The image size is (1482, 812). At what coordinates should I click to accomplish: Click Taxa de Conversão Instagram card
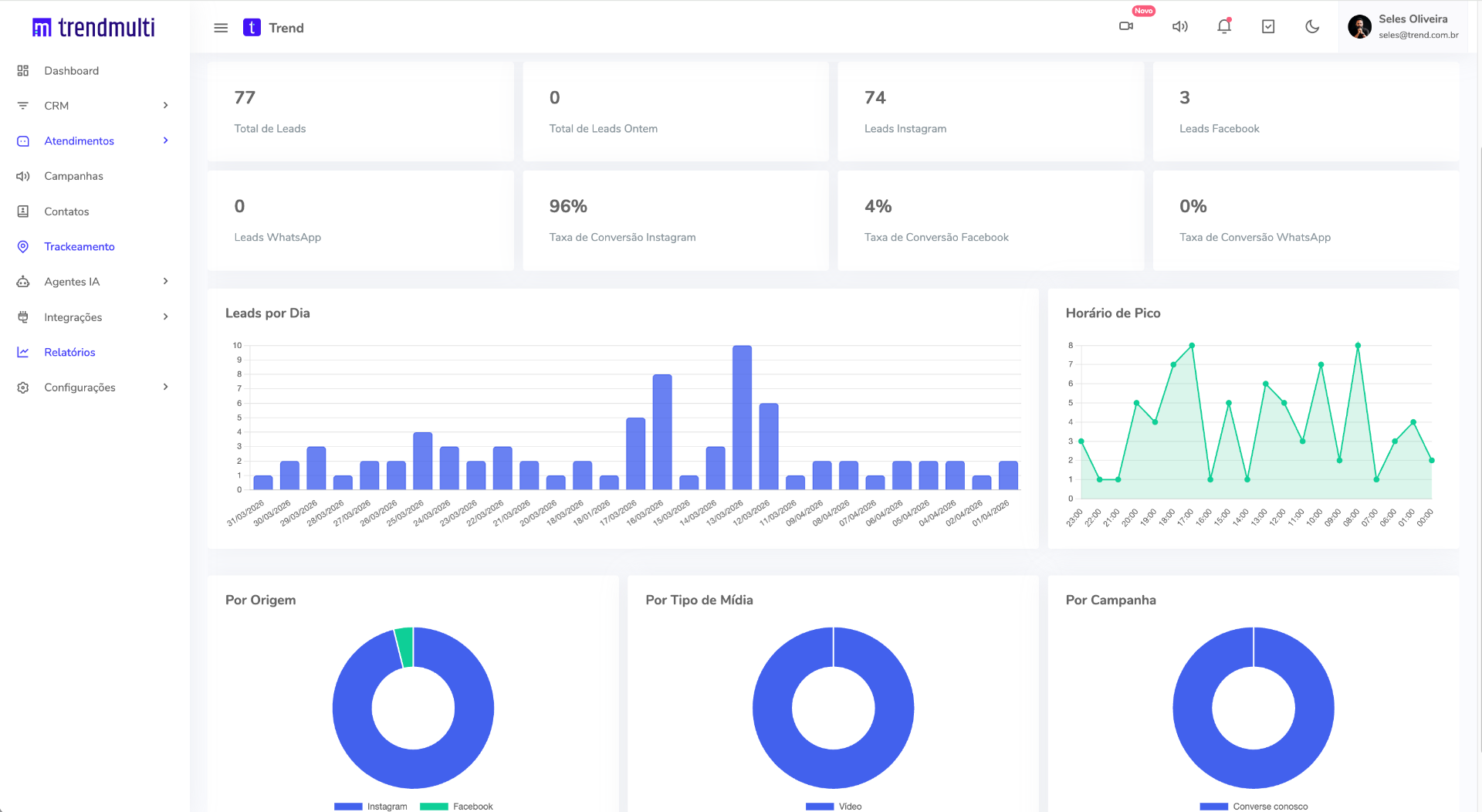[675, 220]
